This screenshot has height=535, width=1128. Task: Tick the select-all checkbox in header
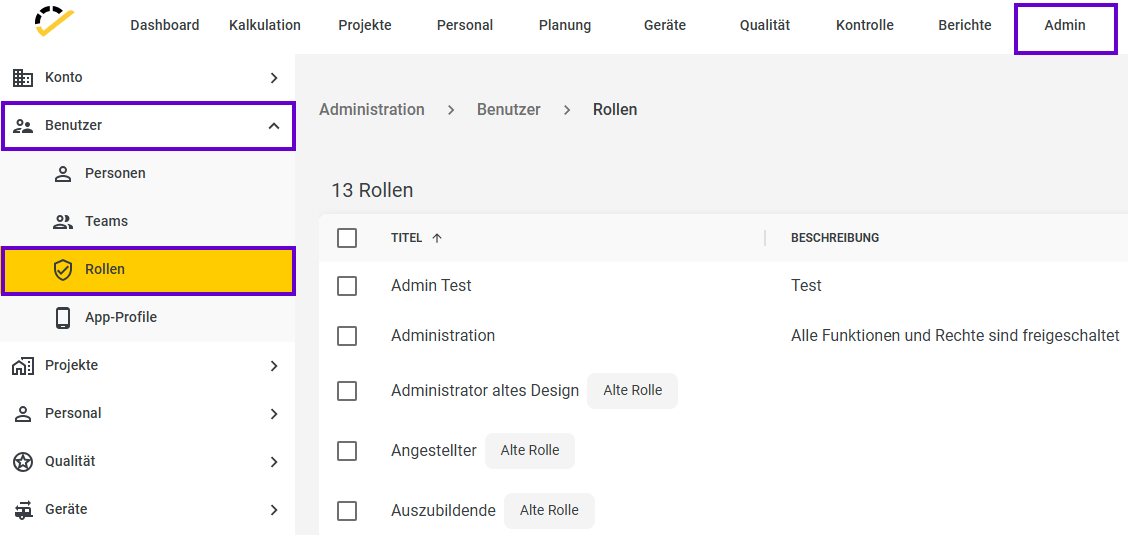tap(347, 238)
